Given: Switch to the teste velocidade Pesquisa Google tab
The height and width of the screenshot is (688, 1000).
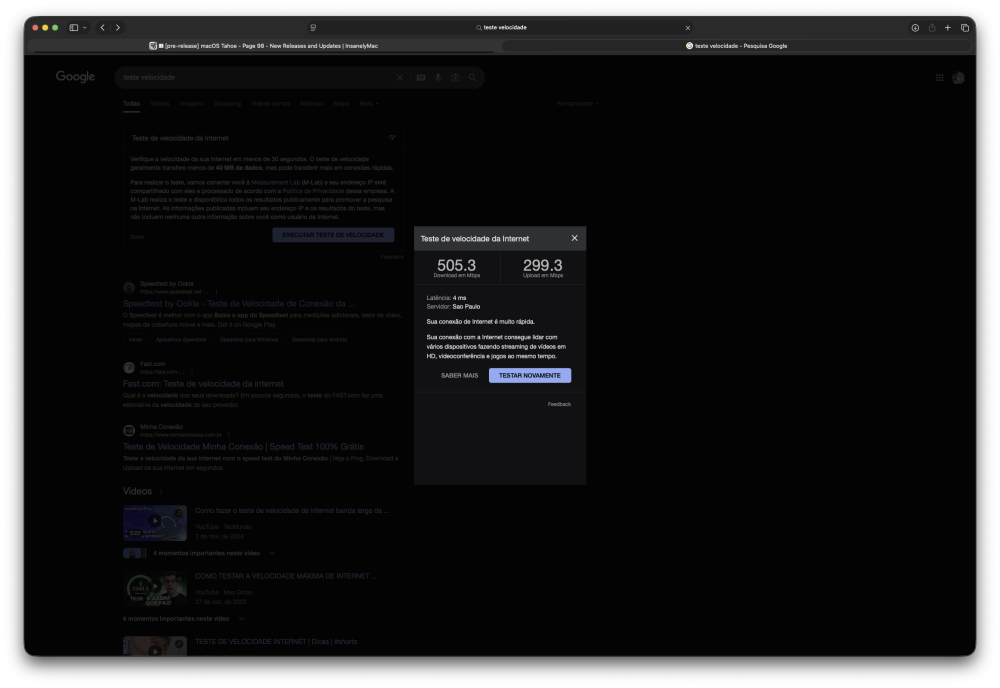Looking at the screenshot, I should pyautogui.click(x=737, y=46).
